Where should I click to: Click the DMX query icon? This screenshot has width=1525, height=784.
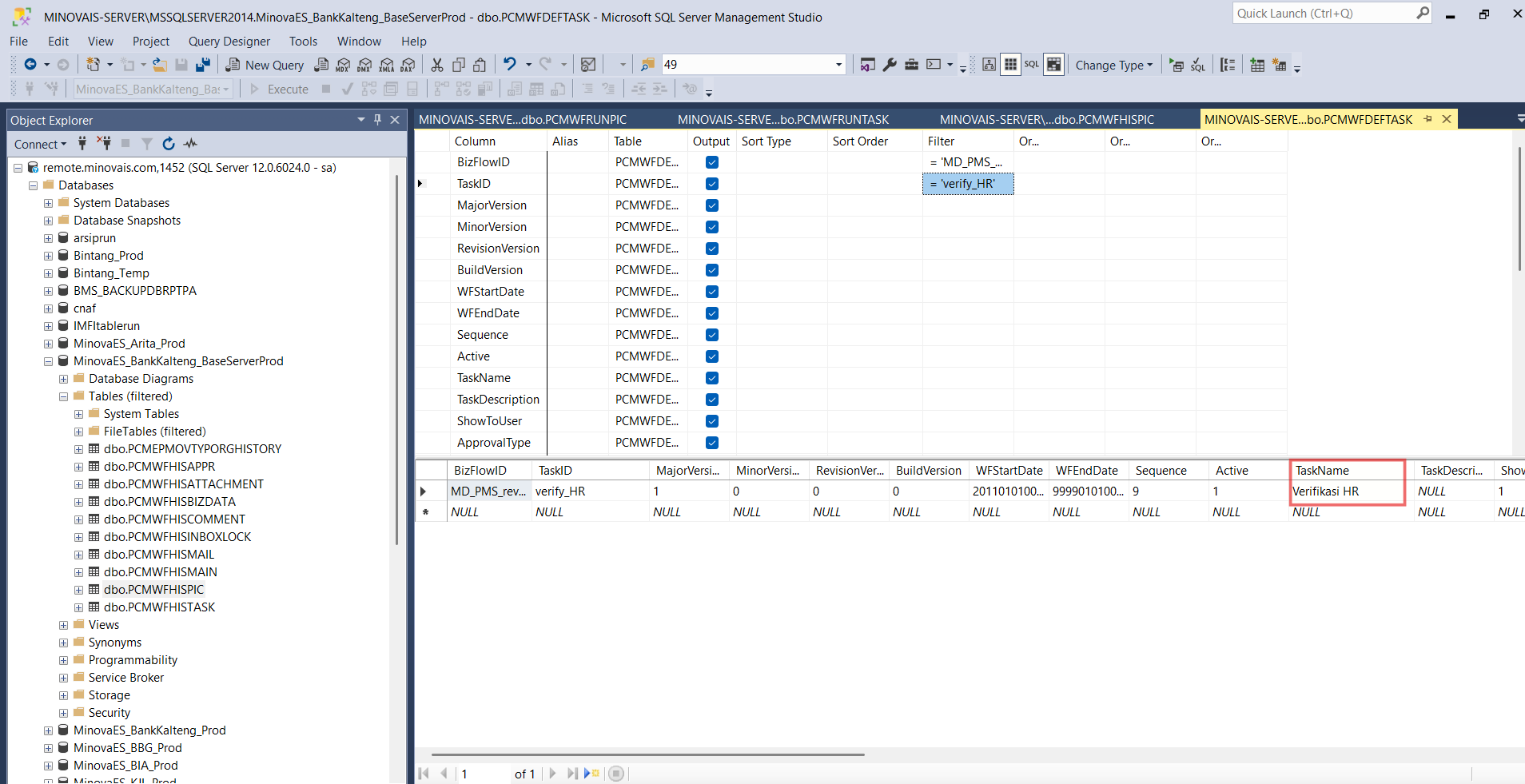365,65
